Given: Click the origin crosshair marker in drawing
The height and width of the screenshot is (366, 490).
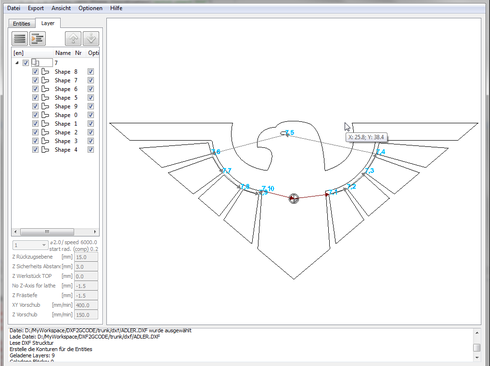Looking at the screenshot, I should coord(293,198).
